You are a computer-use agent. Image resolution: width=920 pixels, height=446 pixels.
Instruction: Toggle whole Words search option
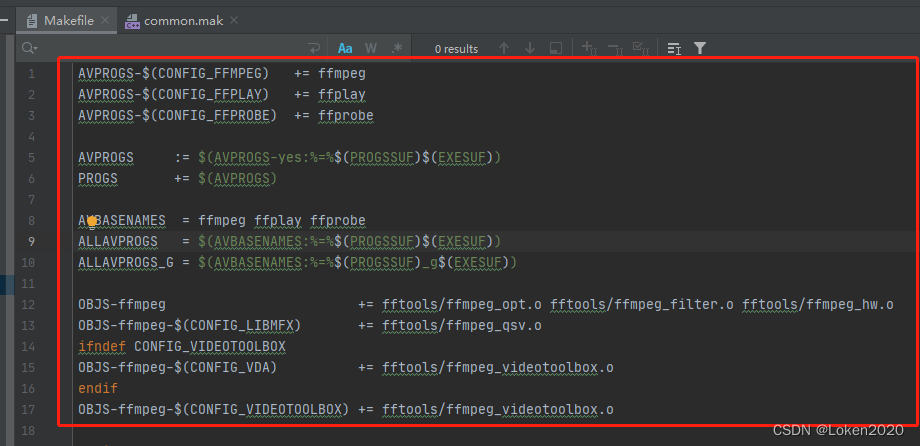click(x=371, y=49)
